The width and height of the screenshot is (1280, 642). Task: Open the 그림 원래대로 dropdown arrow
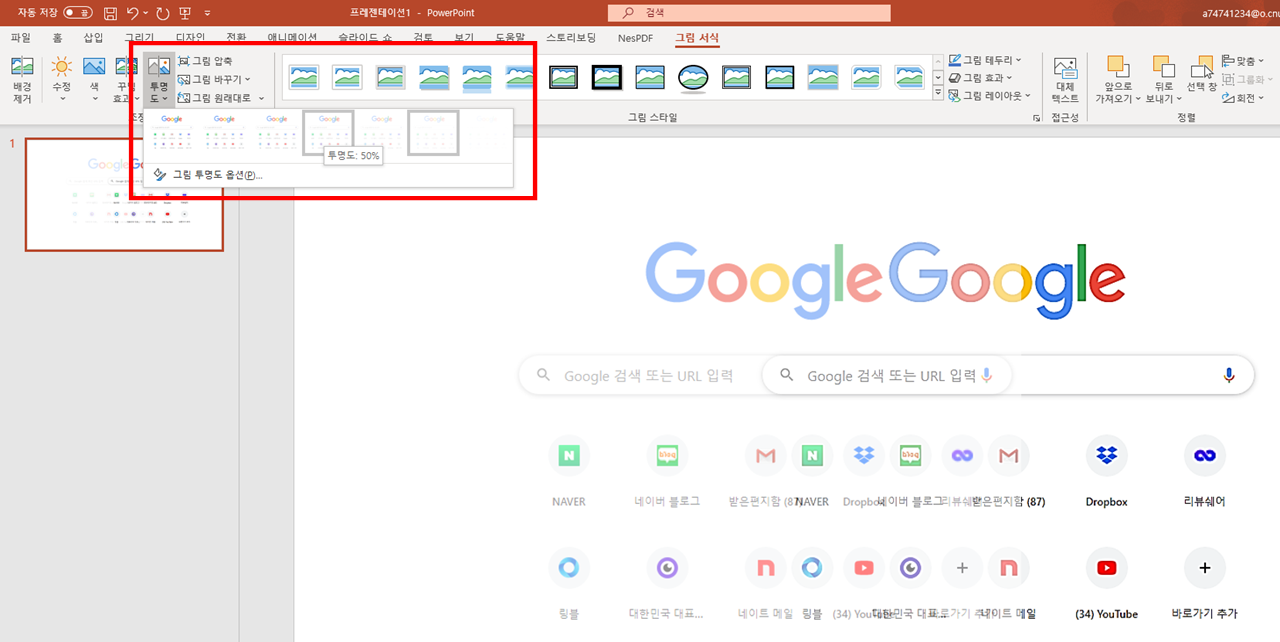point(261,98)
